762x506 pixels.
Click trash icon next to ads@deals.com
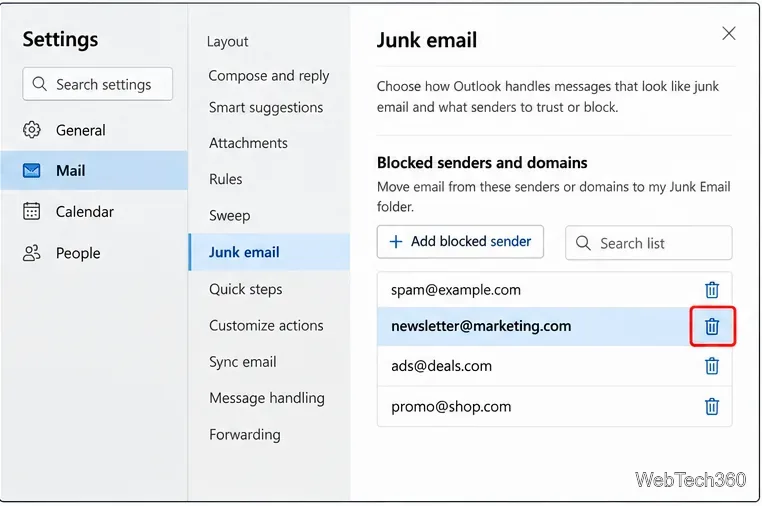712,366
